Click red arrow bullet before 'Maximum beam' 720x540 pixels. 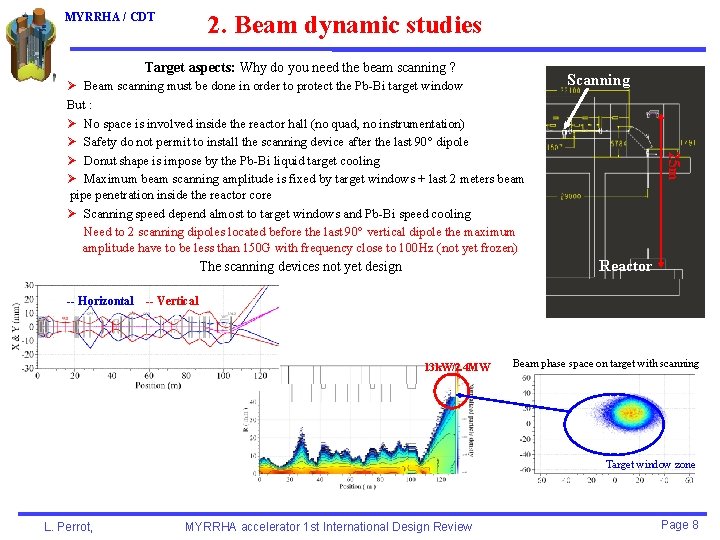72,178
